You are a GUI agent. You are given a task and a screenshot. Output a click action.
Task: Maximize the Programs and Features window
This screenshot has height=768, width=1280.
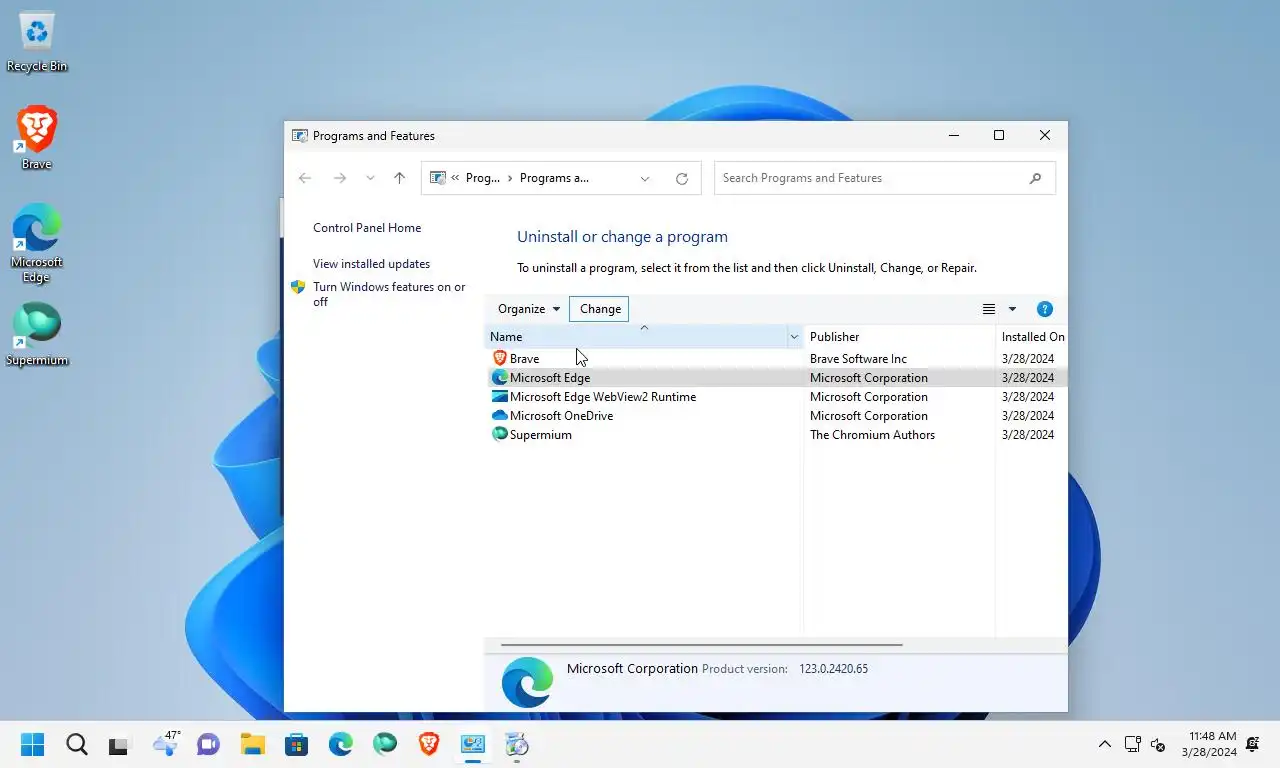[x=998, y=135]
